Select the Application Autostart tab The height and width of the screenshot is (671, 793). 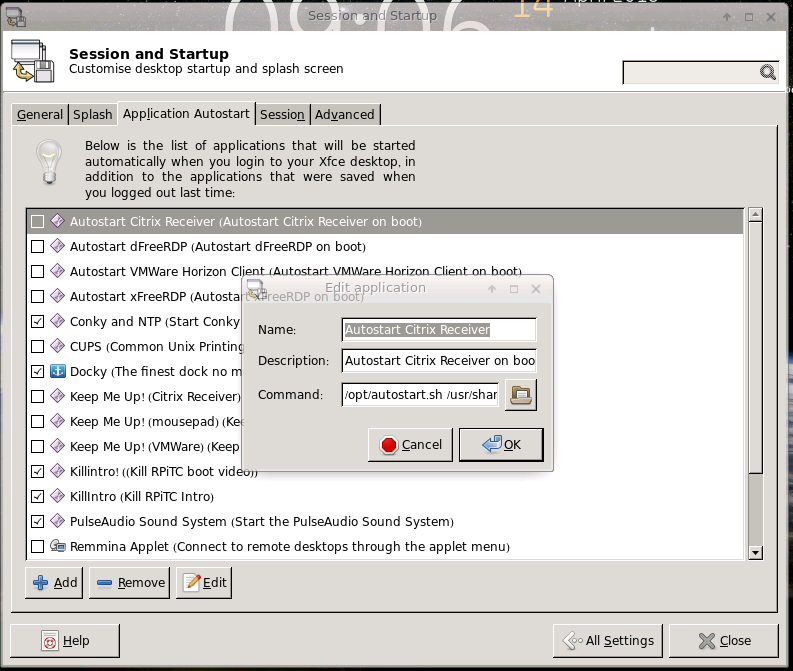[x=186, y=114]
